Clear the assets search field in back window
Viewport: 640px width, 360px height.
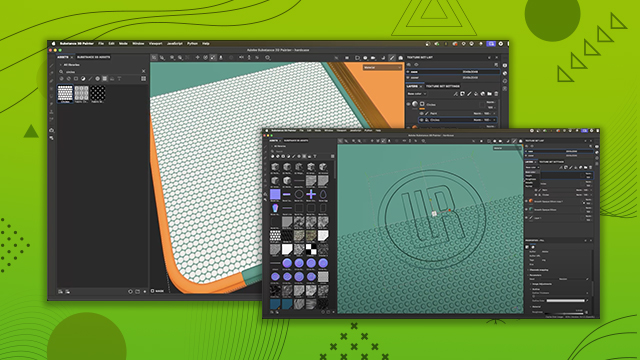[144, 71]
